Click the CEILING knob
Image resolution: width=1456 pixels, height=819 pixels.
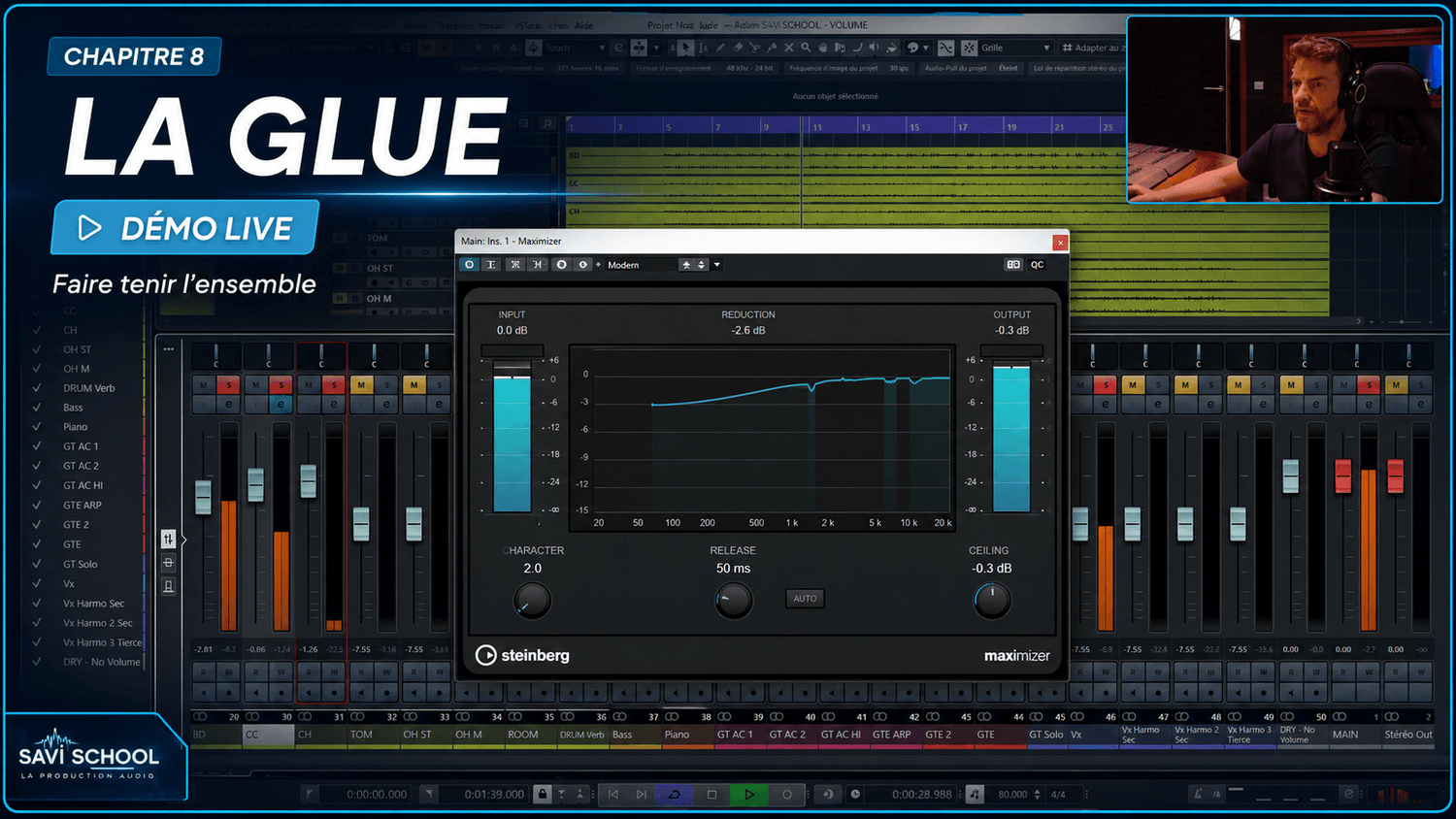991,602
